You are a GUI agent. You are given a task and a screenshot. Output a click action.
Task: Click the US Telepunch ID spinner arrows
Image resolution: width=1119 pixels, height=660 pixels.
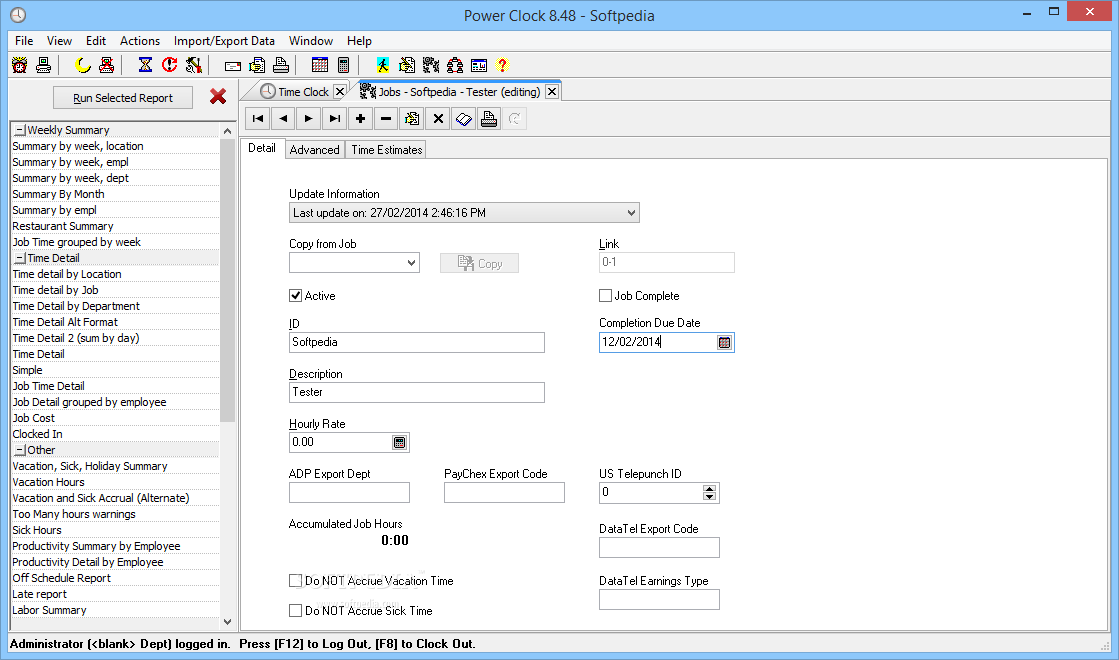click(x=709, y=492)
